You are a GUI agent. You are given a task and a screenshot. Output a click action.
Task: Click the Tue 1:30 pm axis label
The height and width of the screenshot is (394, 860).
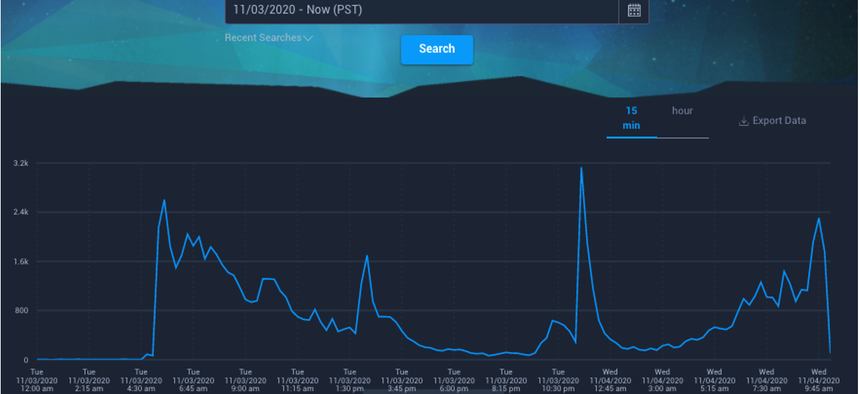[x=349, y=381]
